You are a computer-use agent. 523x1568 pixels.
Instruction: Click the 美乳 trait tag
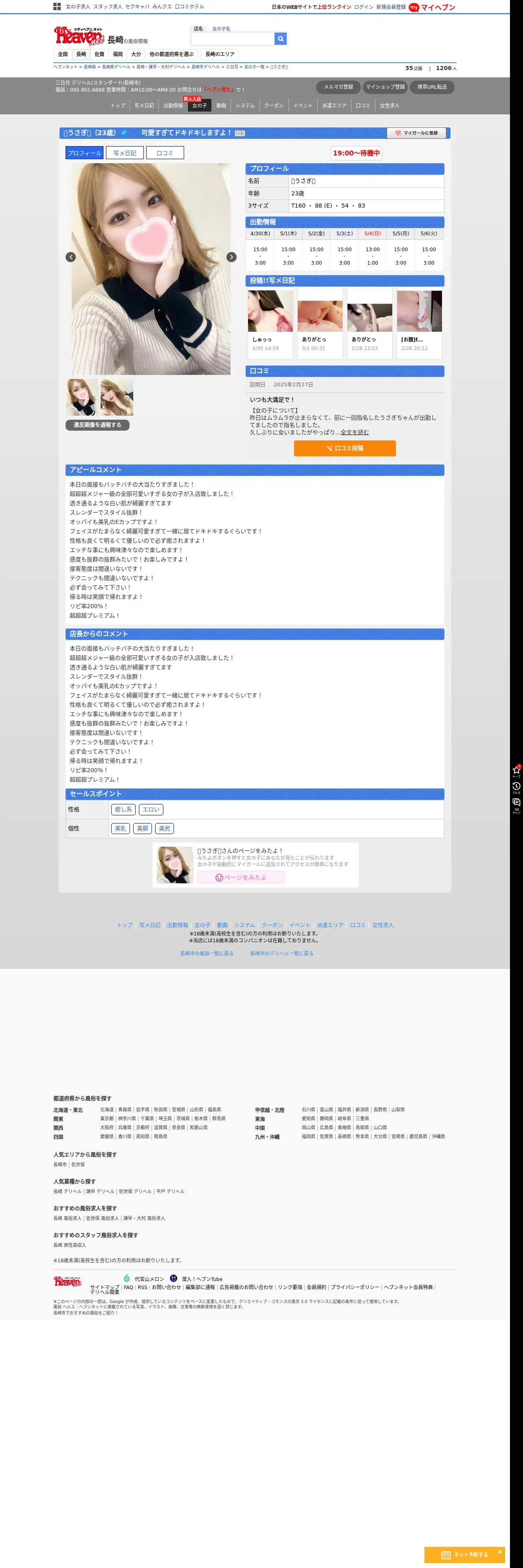pos(121,828)
